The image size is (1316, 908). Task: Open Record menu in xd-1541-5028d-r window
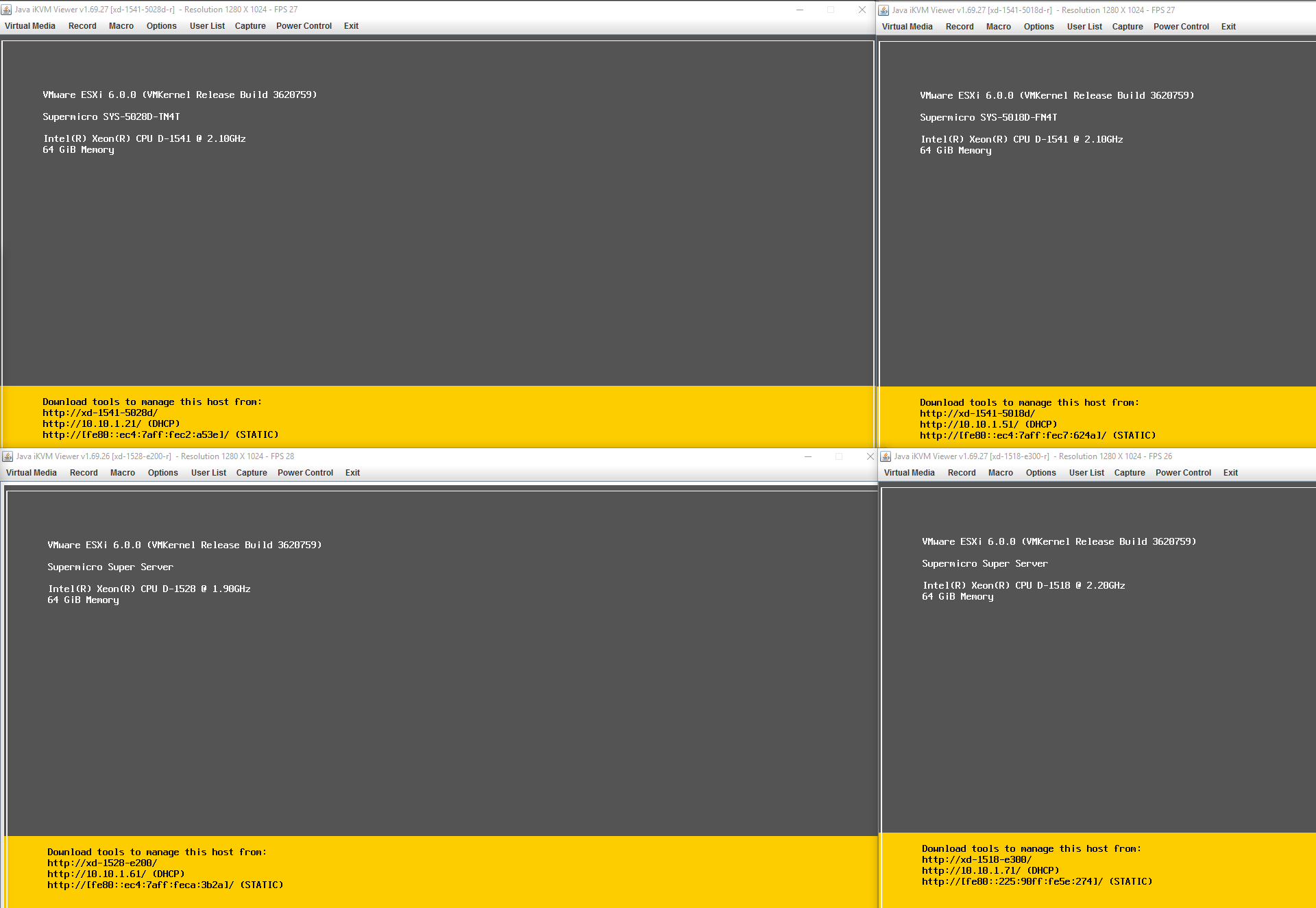(82, 26)
